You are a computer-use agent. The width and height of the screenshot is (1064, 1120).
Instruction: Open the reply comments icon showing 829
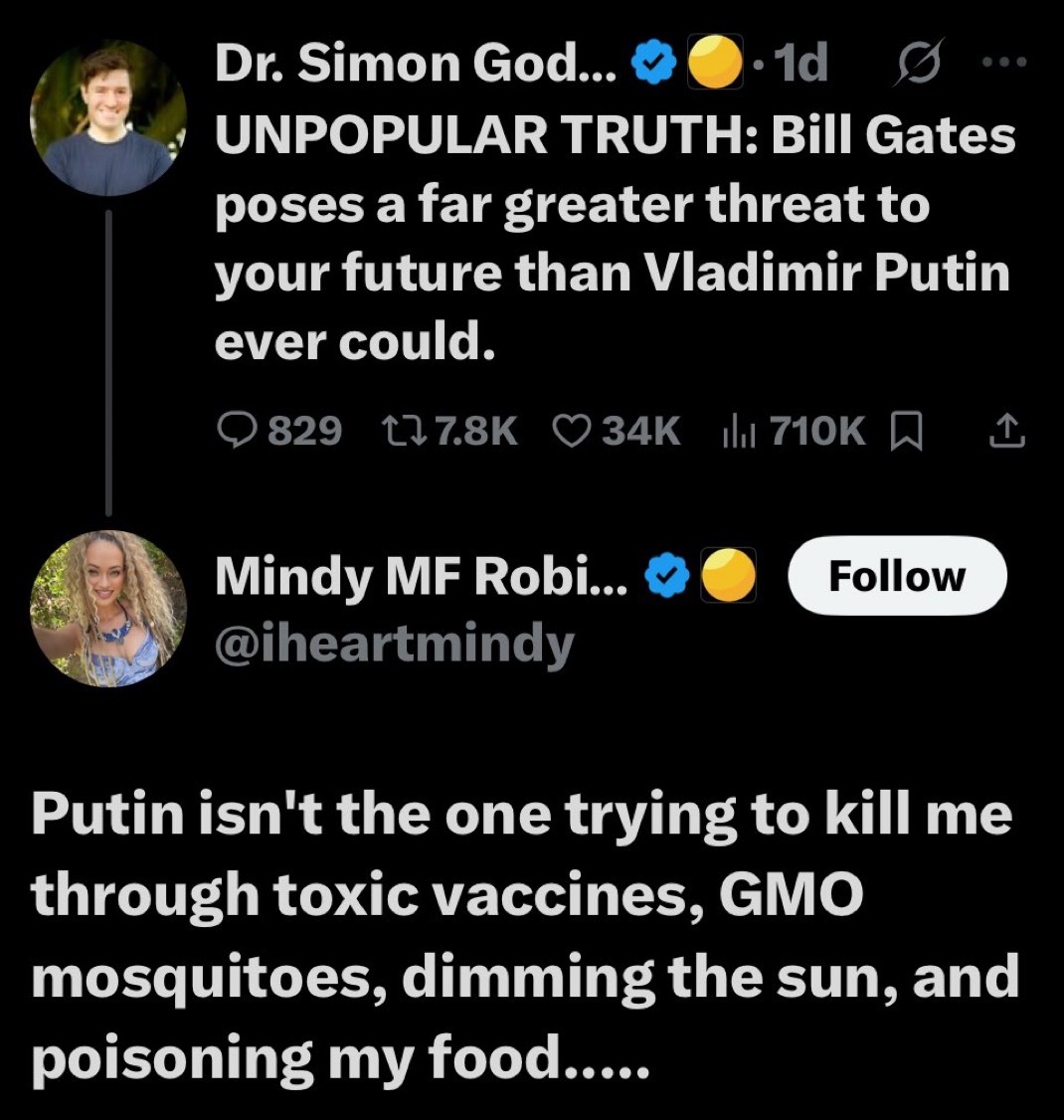point(237,431)
